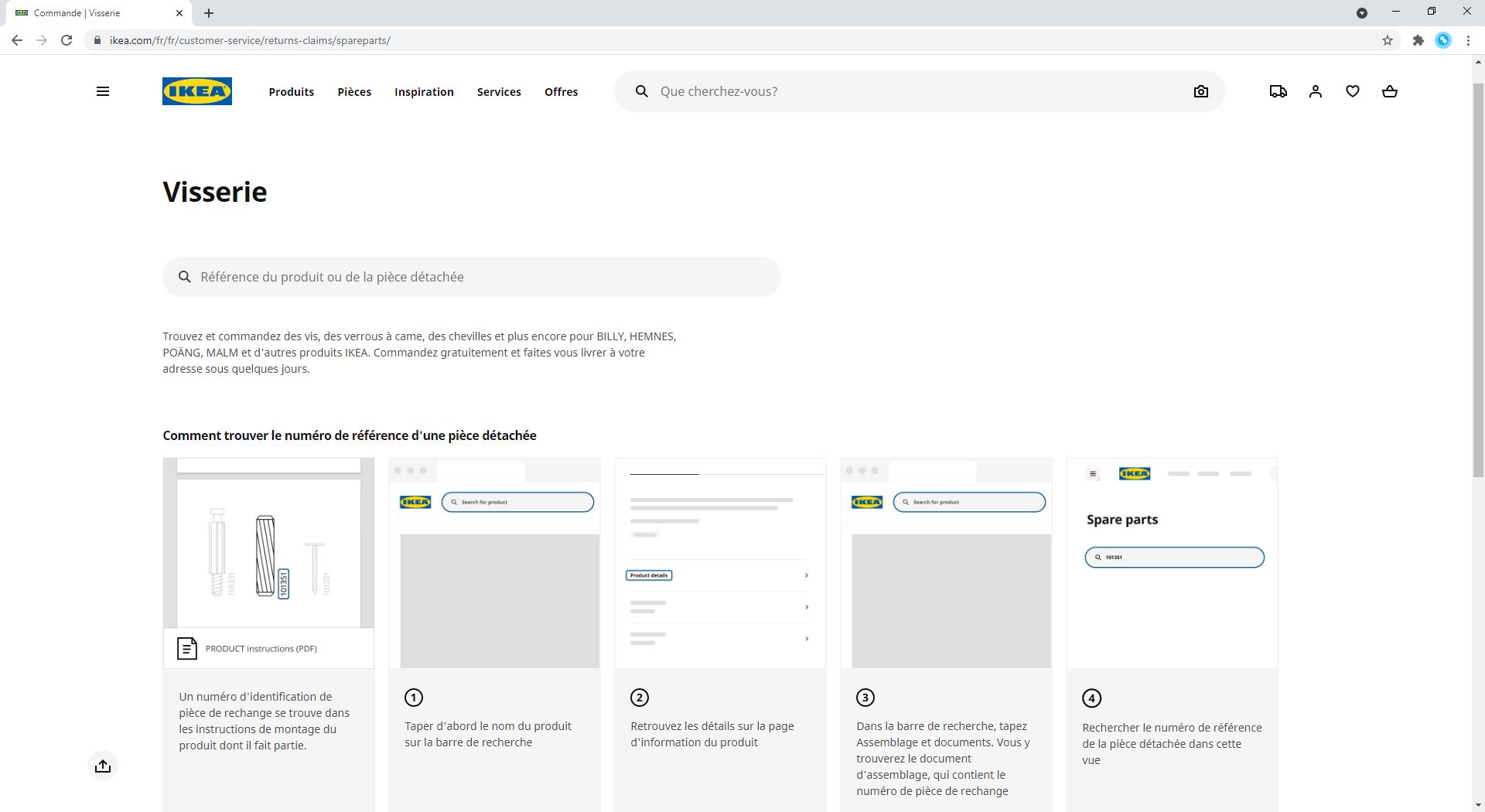Viewport: 1485px width, 812px height.
Task: Focus the 'Que cherchez-vous?' search field
Action: tap(920, 91)
